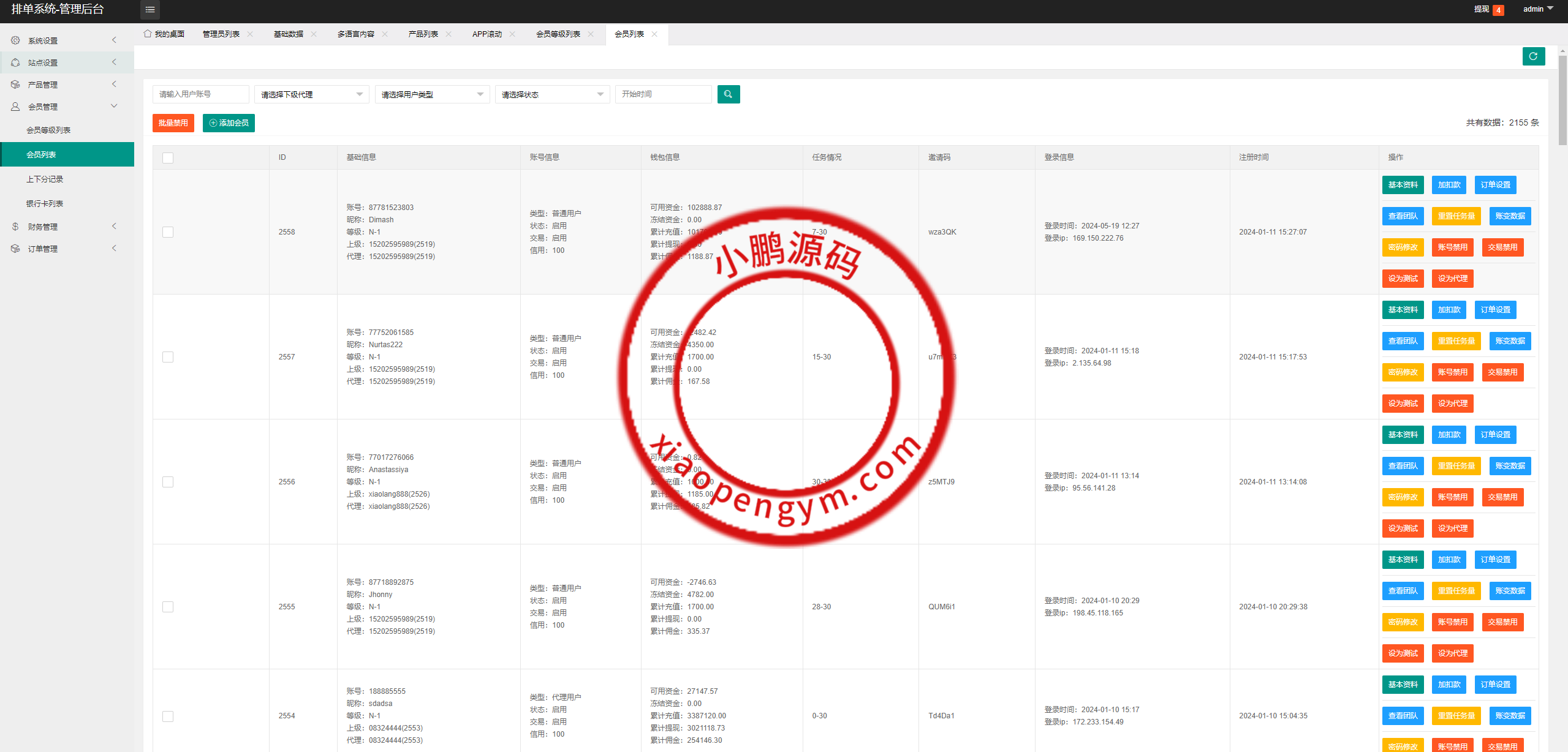Check the checkbox for member ID 2556
1568x752 pixels.
168,482
